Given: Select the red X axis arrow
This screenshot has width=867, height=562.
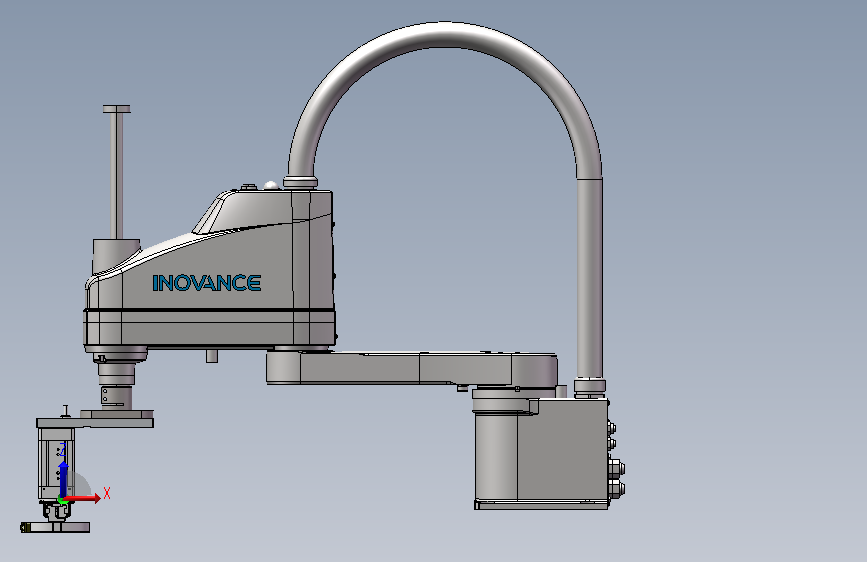Looking at the screenshot, I should click(83, 498).
